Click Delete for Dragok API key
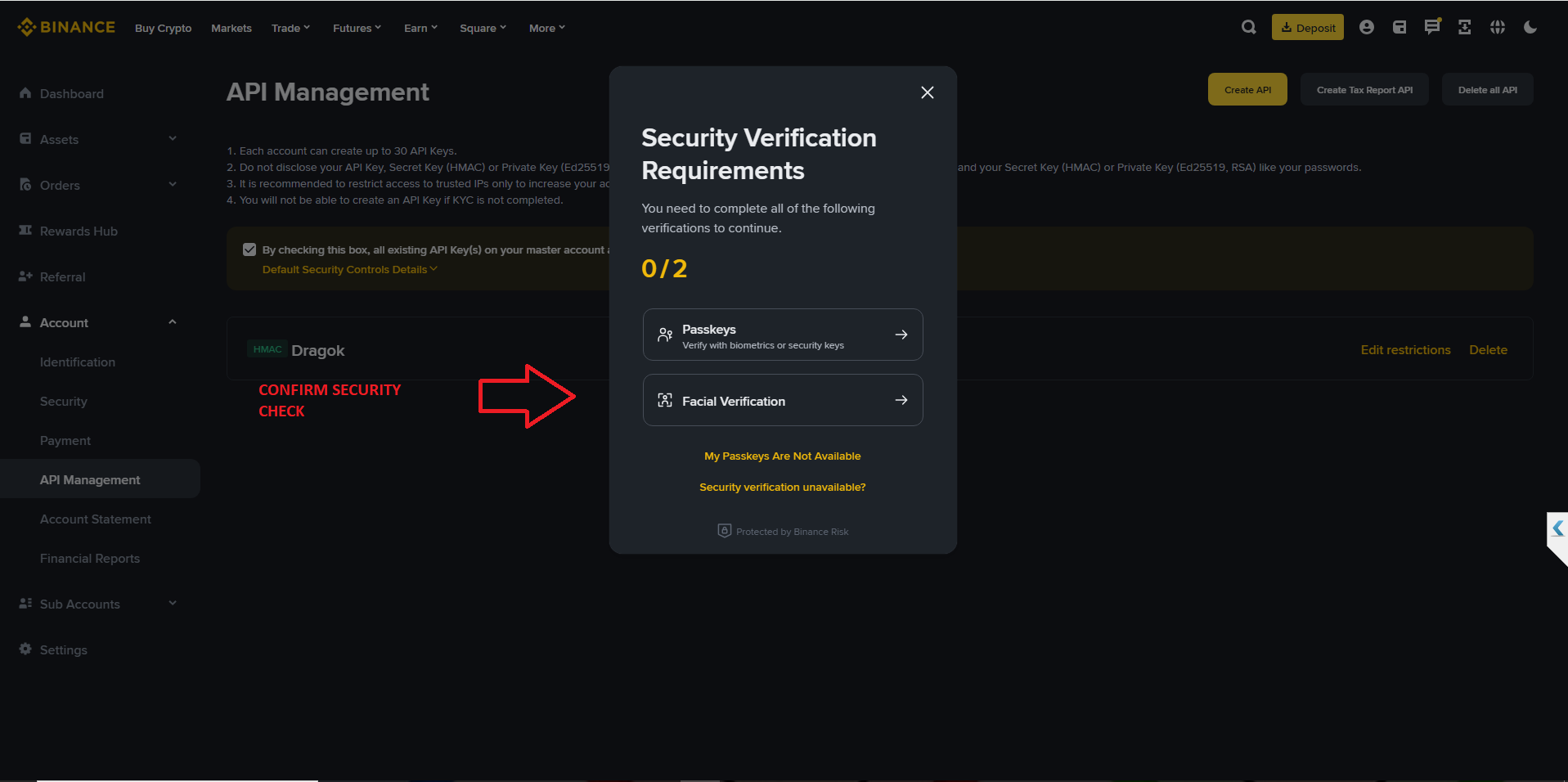This screenshot has width=1568, height=782. click(1488, 349)
